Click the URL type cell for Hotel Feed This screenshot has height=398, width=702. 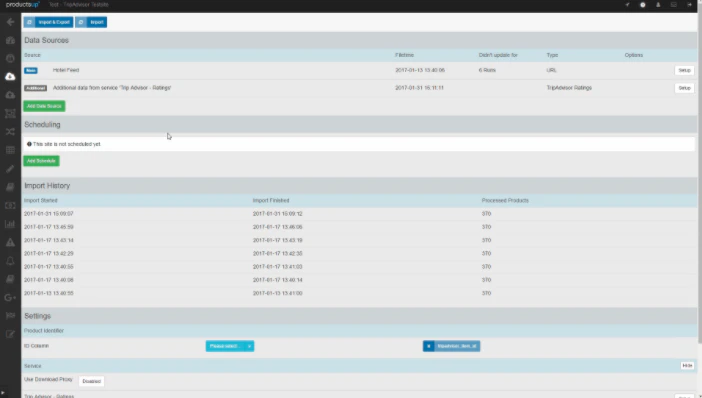click(551, 70)
